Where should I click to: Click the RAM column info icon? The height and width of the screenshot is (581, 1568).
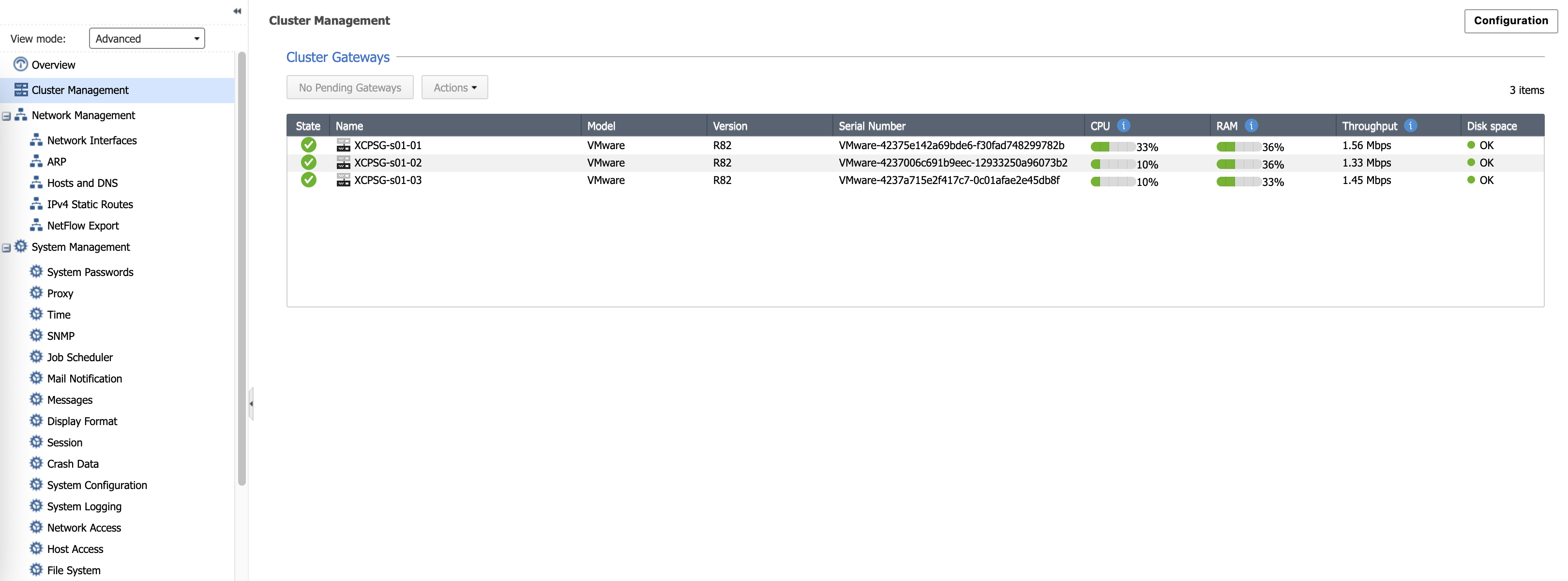[x=1251, y=125]
